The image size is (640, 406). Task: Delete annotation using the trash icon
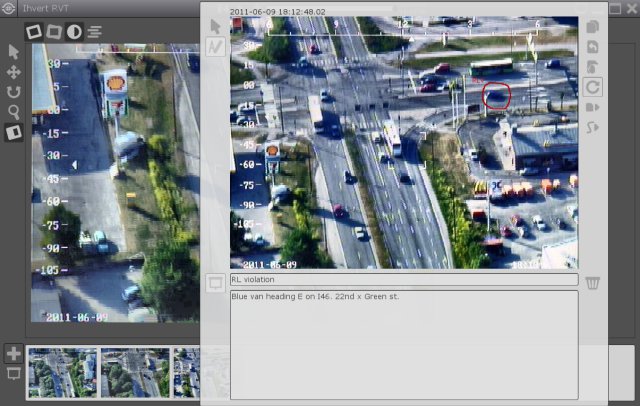tap(593, 283)
